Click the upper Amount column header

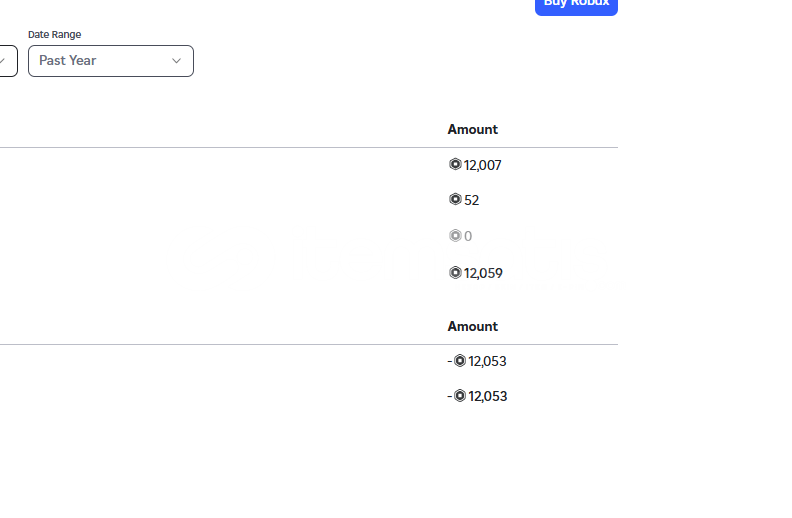[x=473, y=129]
